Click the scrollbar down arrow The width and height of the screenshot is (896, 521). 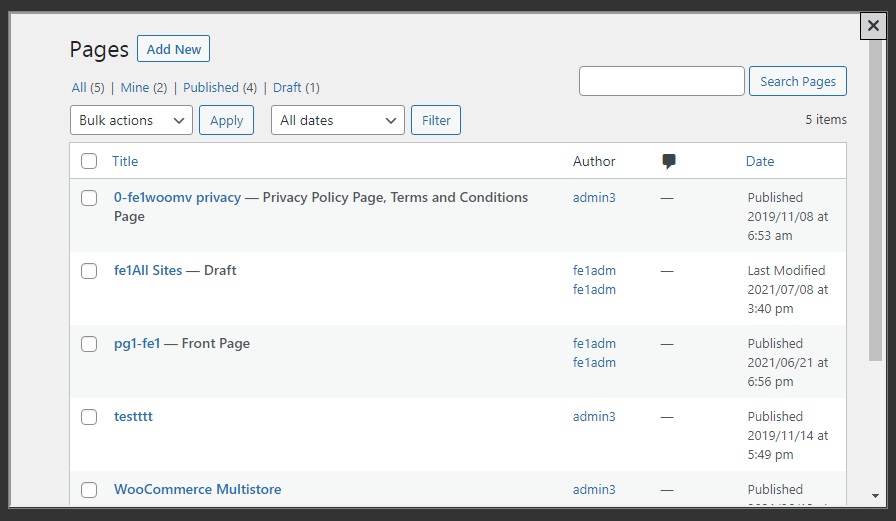tap(875, 495)
